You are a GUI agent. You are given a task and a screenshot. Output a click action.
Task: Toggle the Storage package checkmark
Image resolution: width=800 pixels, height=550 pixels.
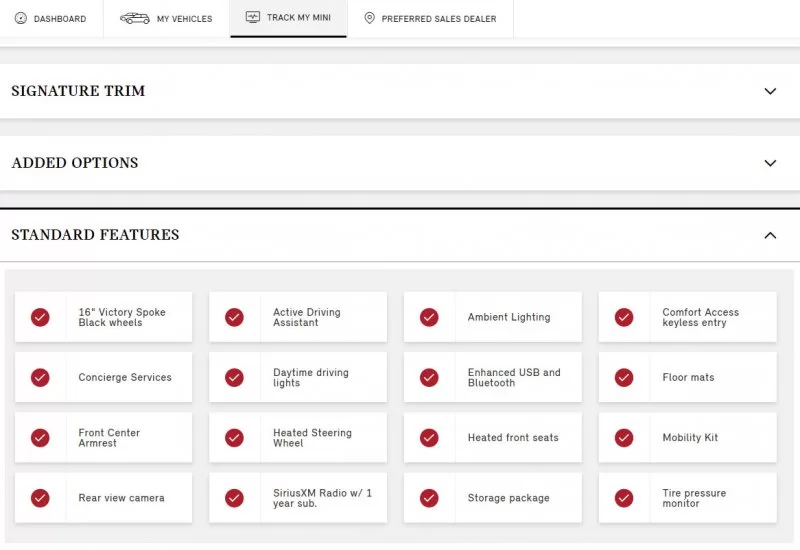[x=429, y=498]
